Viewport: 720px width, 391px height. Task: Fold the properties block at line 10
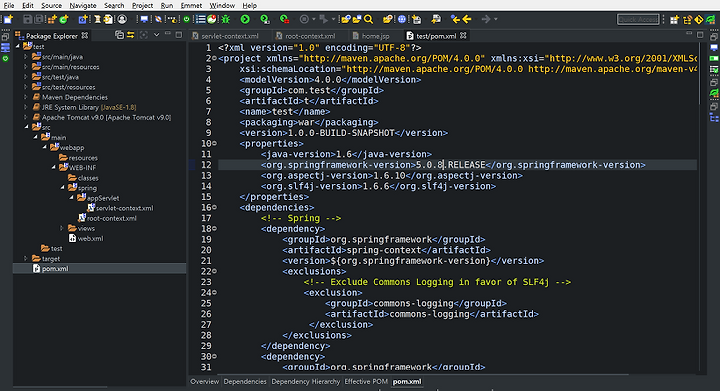click(x=214, y=144)
